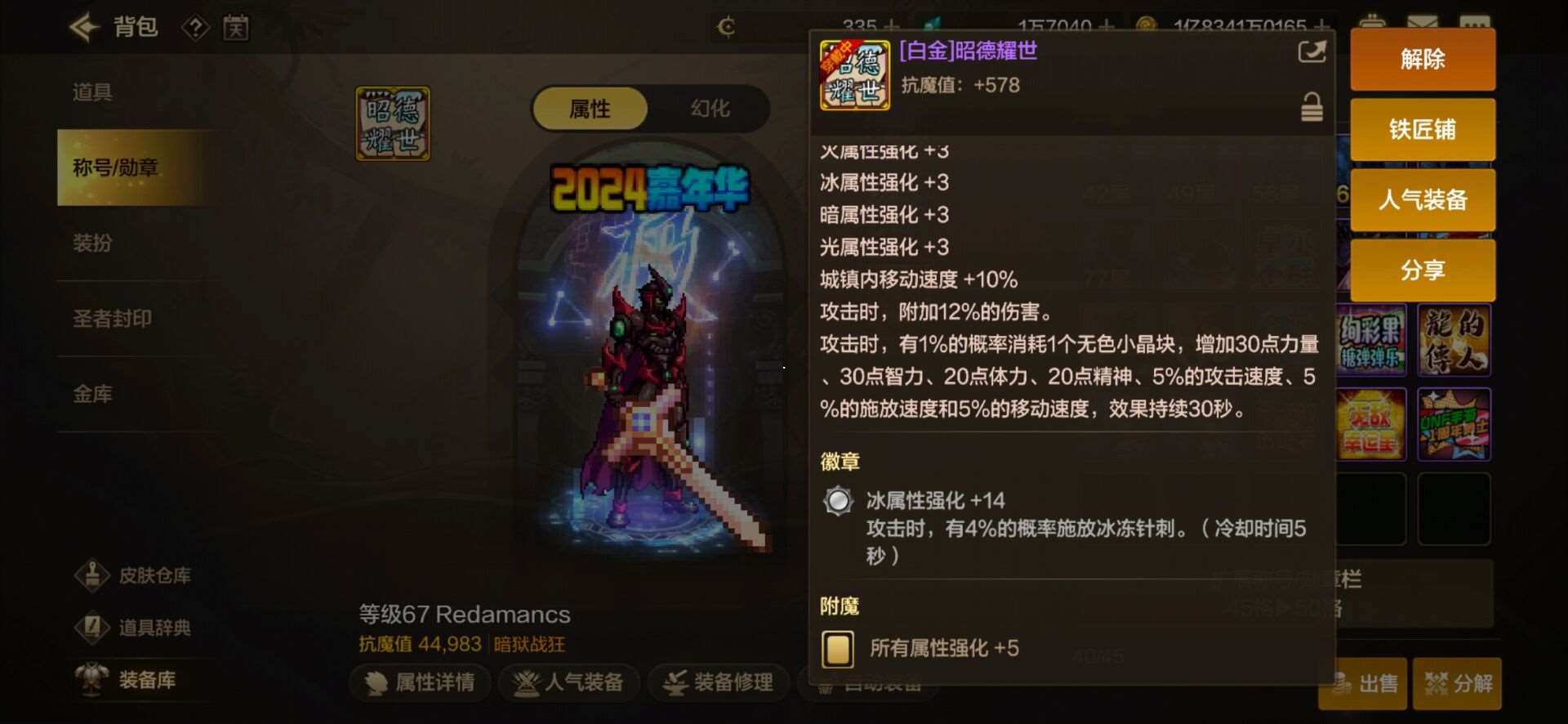1568x724 pixels.
Task: Open the question mark help icon
Action: click(x=195, y=29)
